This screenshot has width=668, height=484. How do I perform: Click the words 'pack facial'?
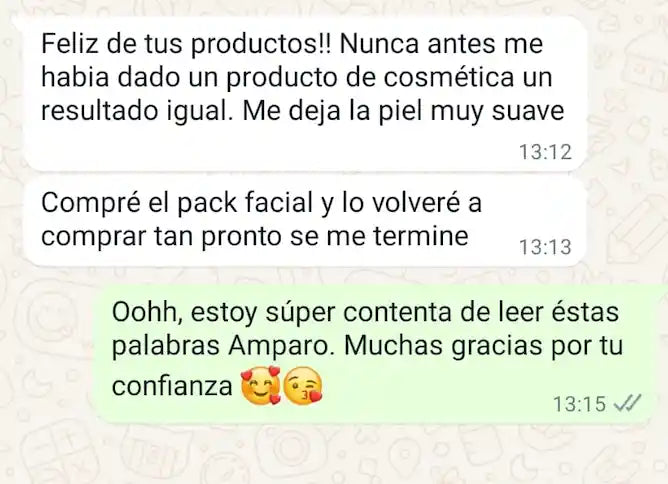coord(245,203)
